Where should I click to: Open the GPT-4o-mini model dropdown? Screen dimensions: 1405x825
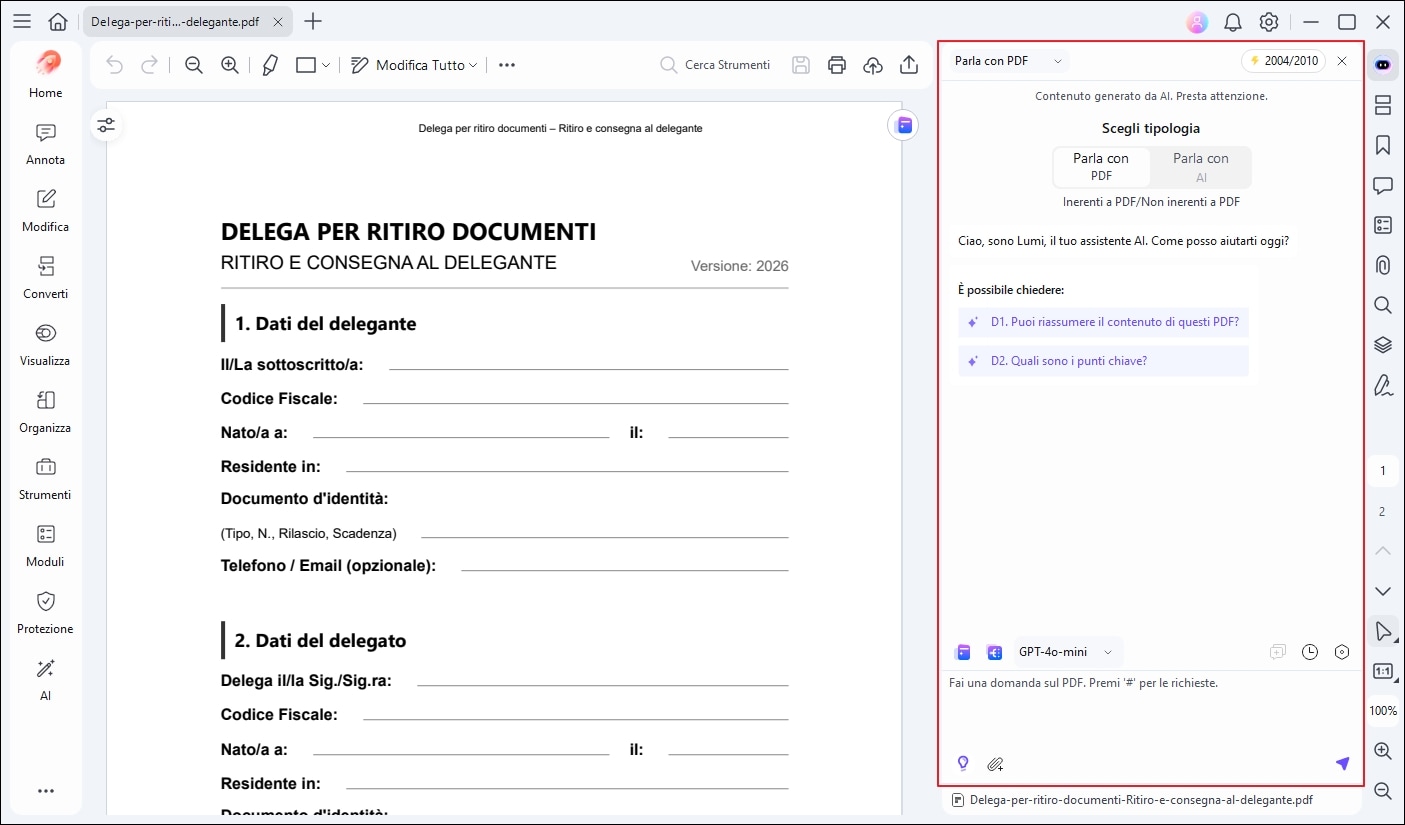coord(1067,652)
